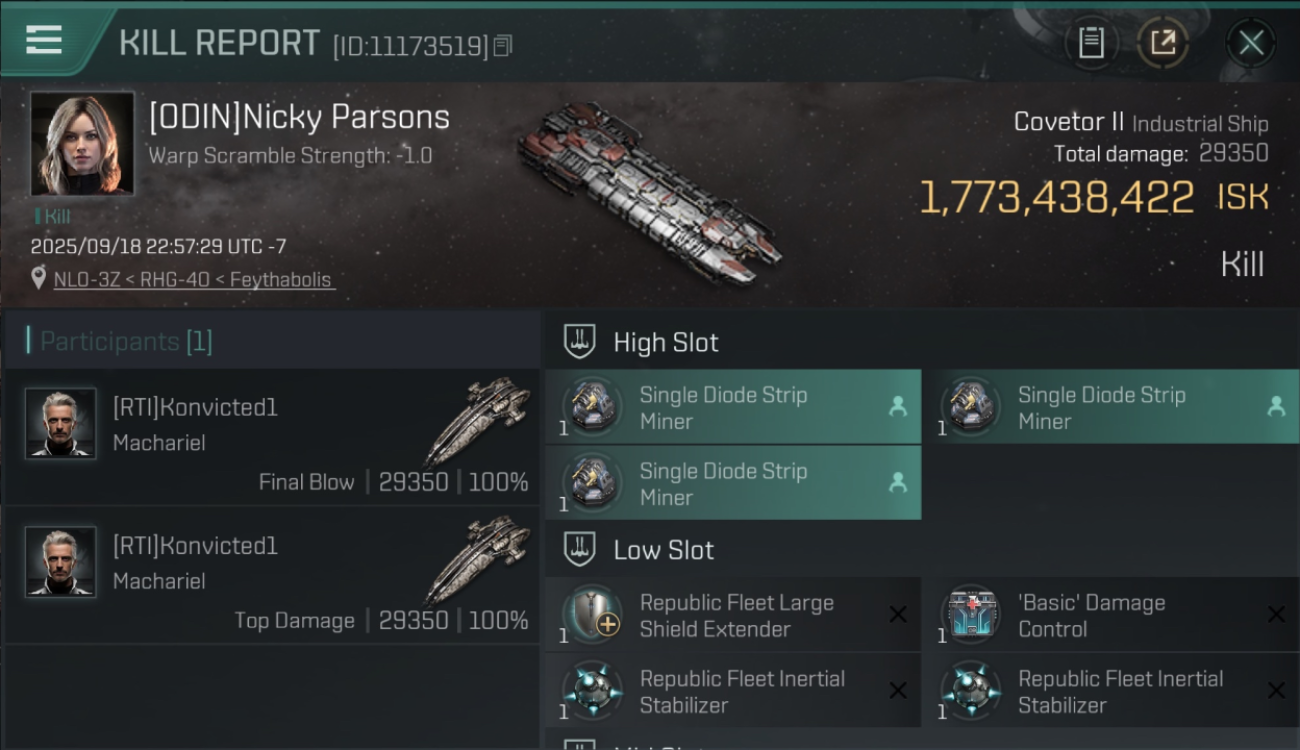Click the bottom Single Diode Strip Miner person icon

897,483
